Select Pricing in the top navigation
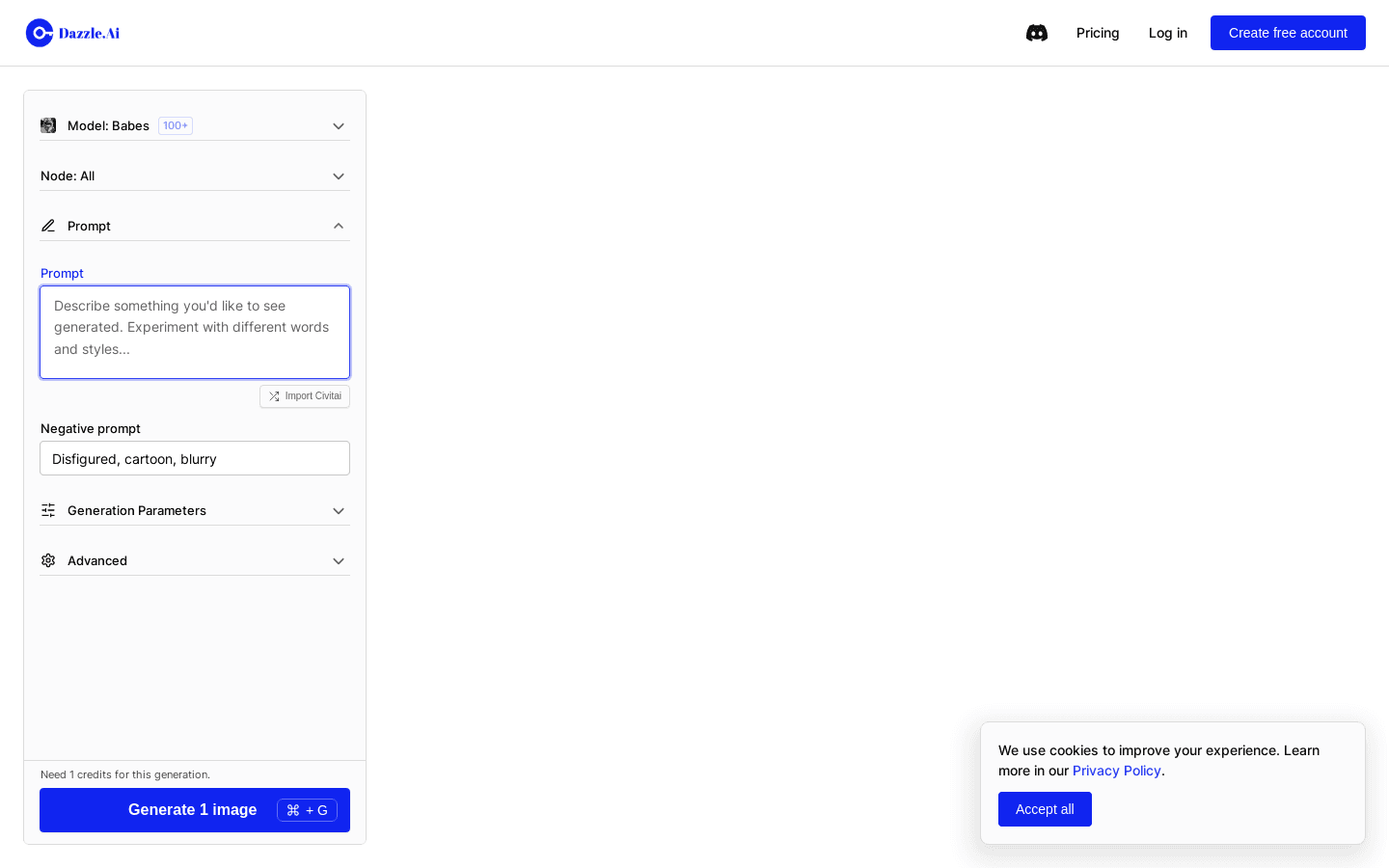The image size is (1389, 868). point(1098,33)
